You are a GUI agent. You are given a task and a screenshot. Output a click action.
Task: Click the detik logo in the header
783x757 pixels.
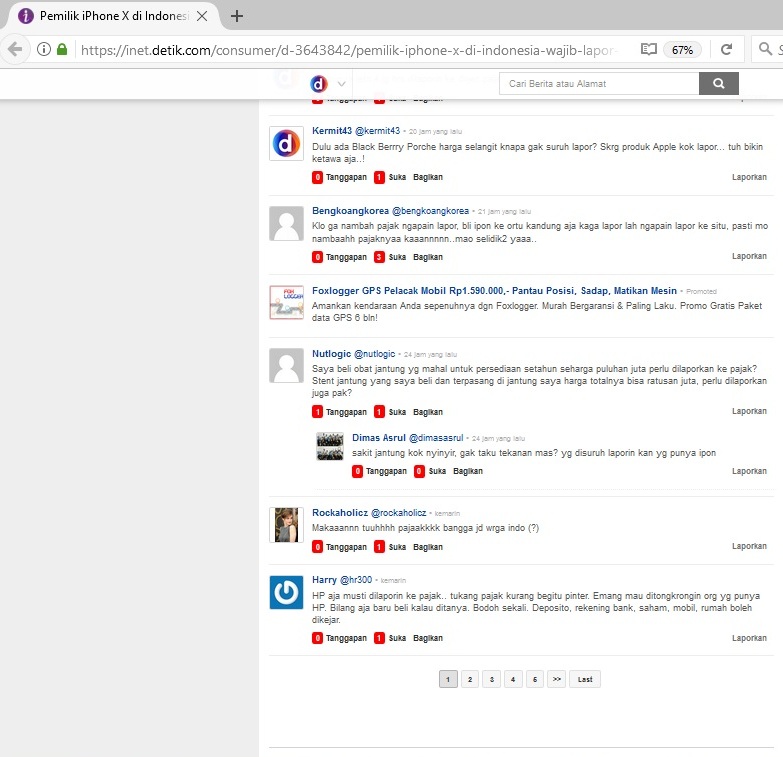coord(319,84)
